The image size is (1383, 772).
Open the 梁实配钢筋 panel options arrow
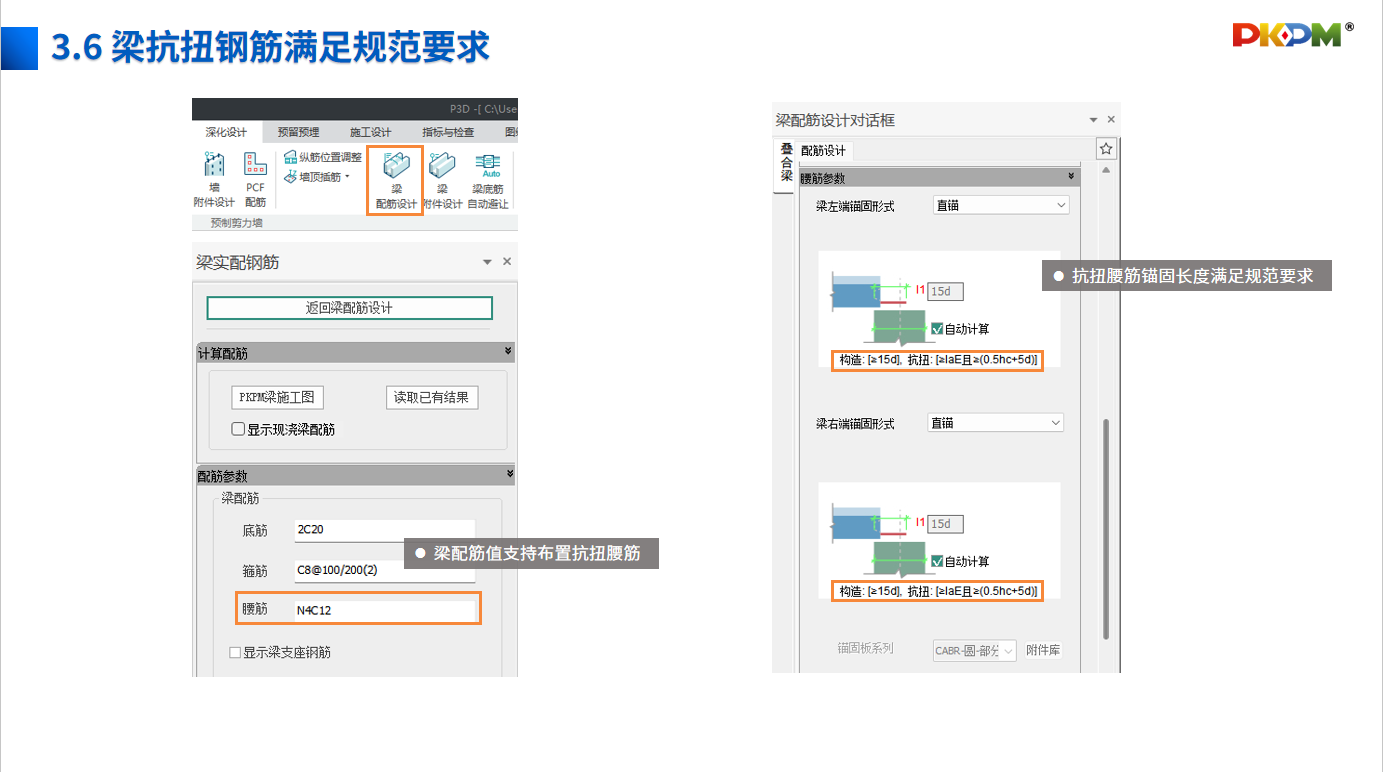click(487, 262)
